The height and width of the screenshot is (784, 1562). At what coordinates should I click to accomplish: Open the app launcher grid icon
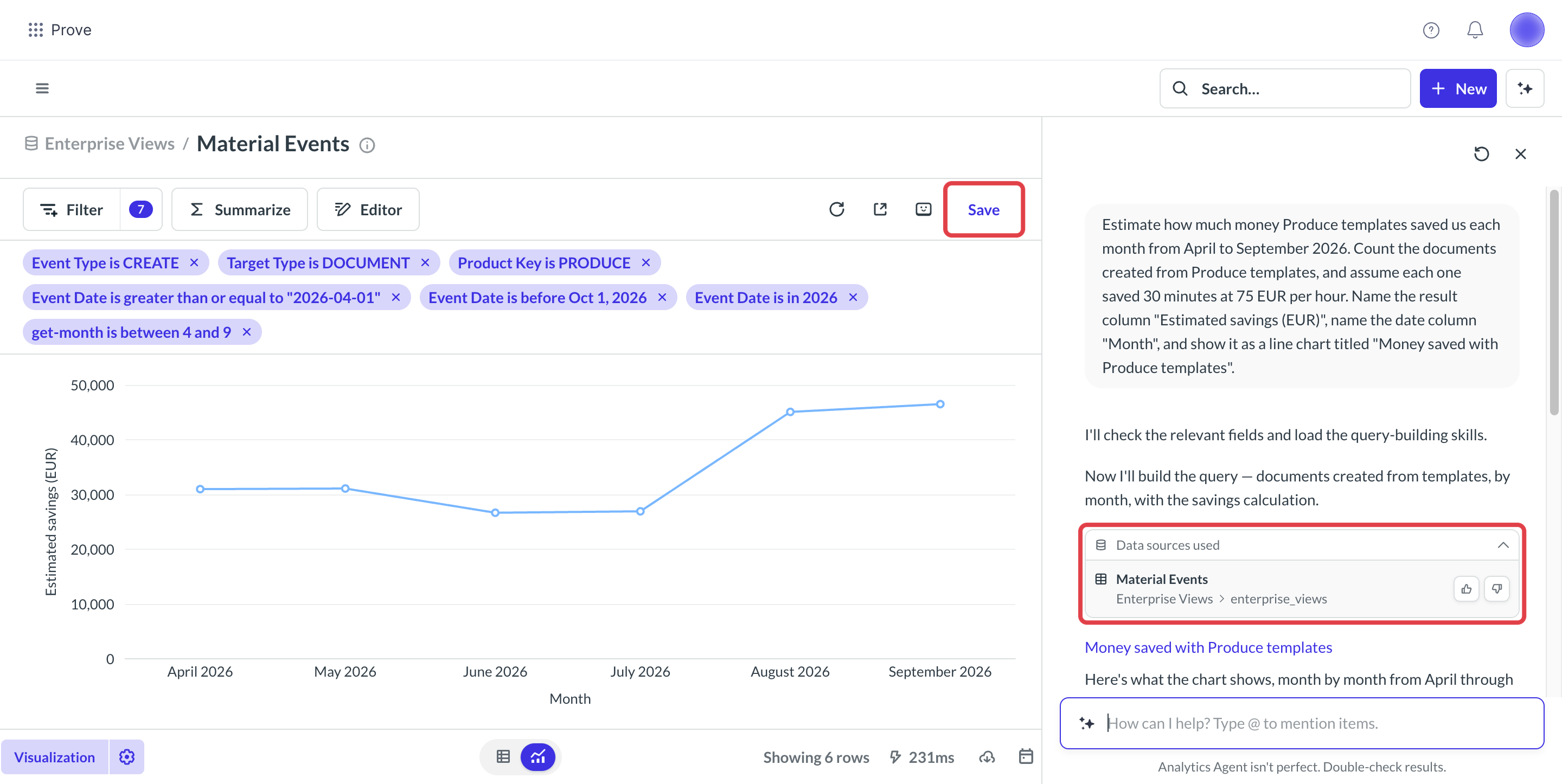pyautogui.click(x=35, y=30)
